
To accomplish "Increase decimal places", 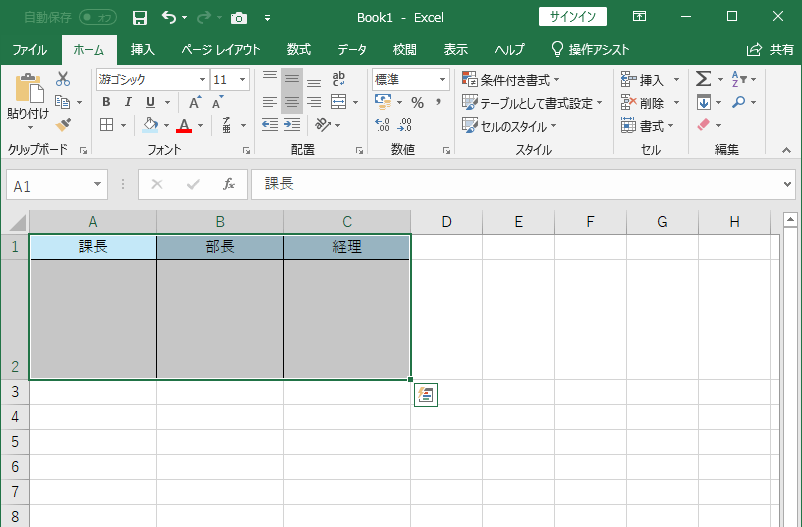I will pos(382,125).
